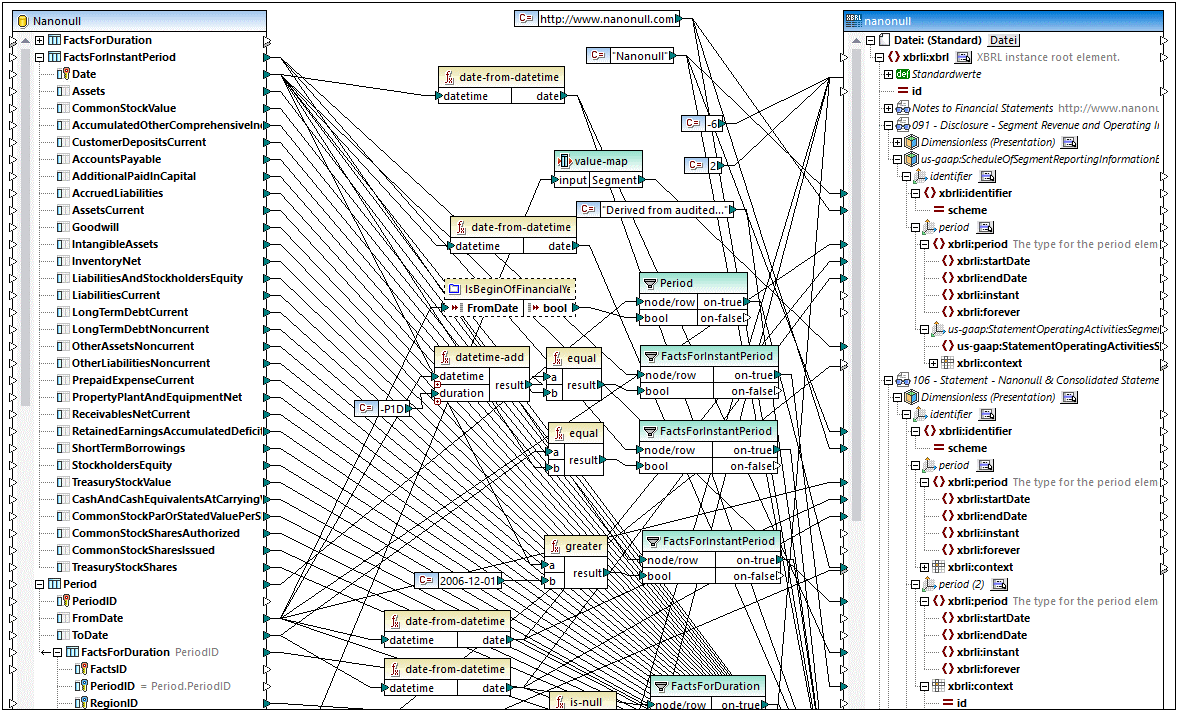Screen dimensions: 1178x712
Task: Click the key icon beside Date field
Action: click(63, 74)
